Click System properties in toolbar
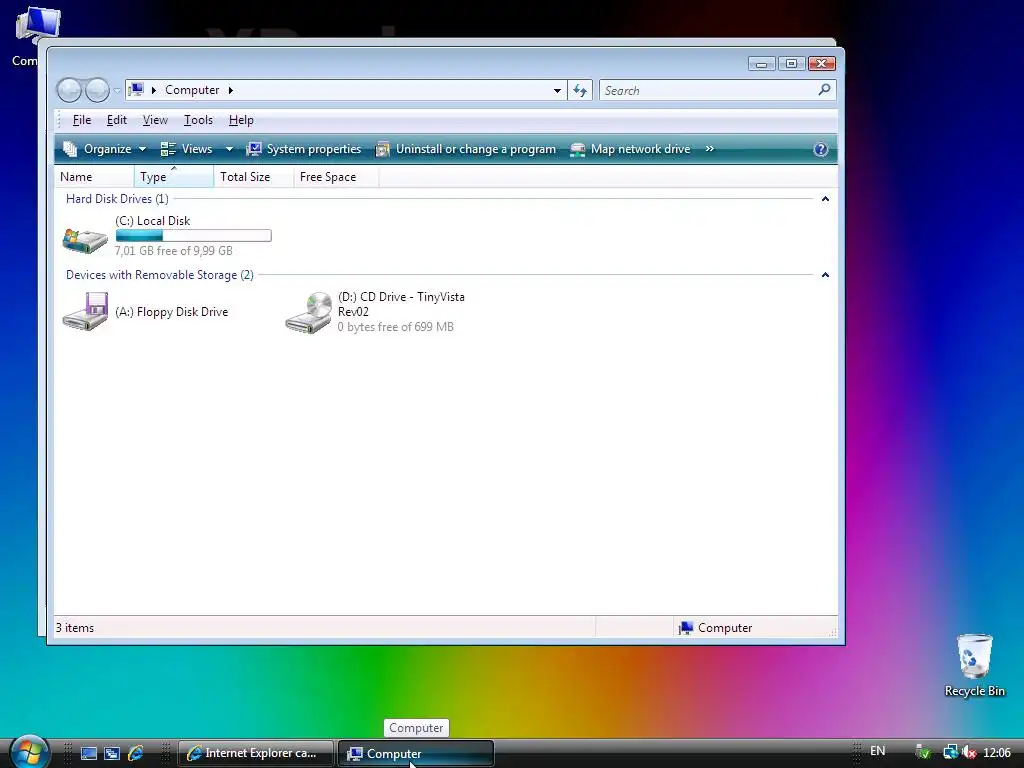This screenshot has width=1024, height=768. pyautogui.click(x=304, y=149)
